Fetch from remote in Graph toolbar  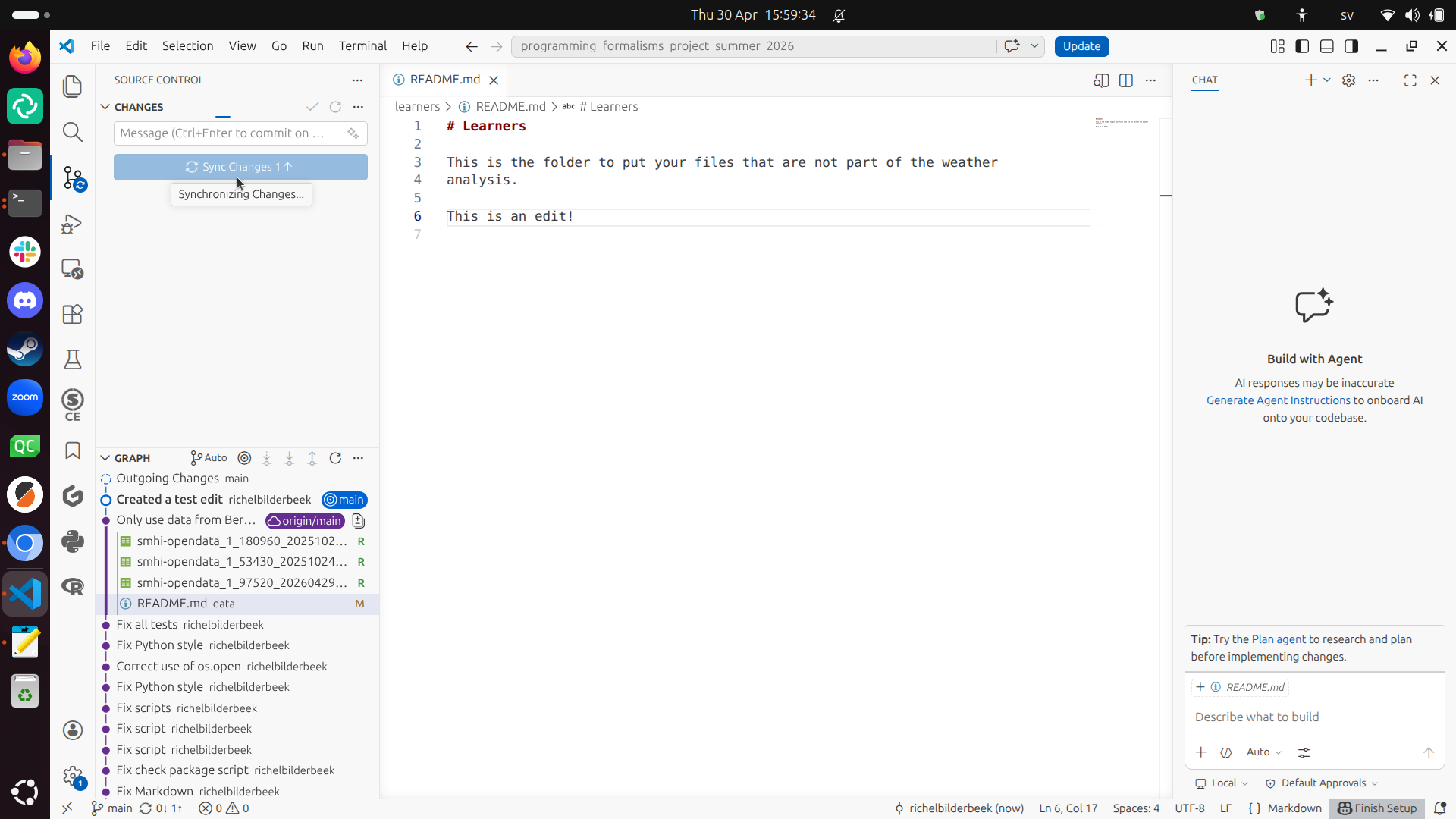tap(267, 458)
